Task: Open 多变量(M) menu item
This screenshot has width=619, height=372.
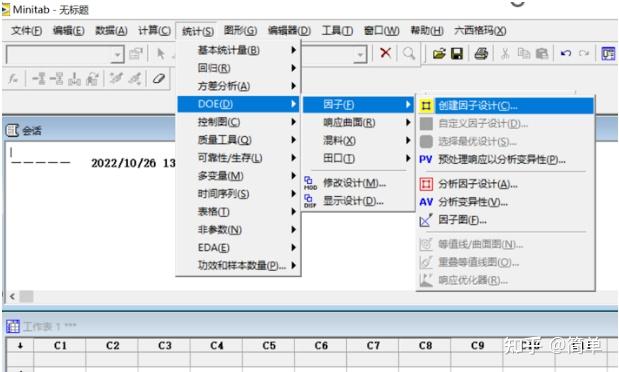Action: point(238,176)
